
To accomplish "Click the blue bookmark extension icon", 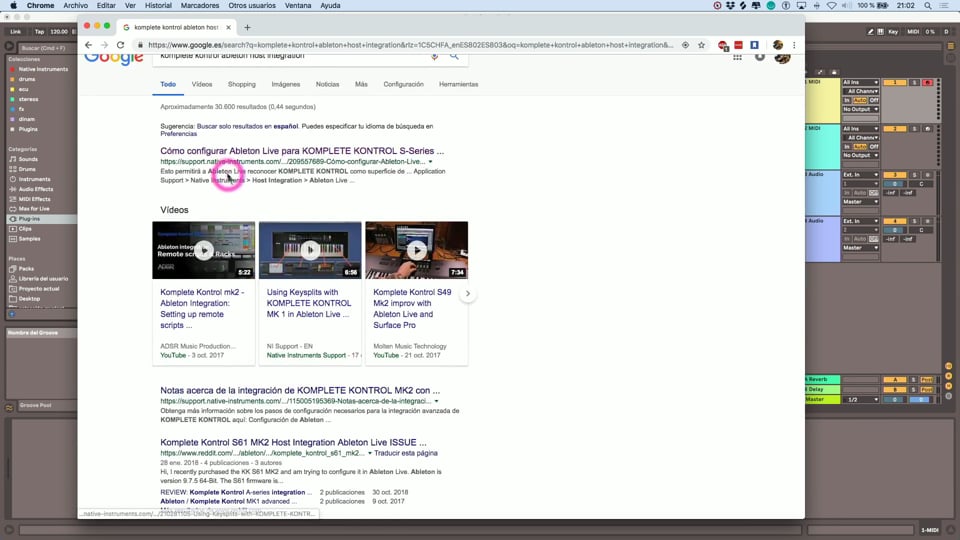I will pos(754,45).
